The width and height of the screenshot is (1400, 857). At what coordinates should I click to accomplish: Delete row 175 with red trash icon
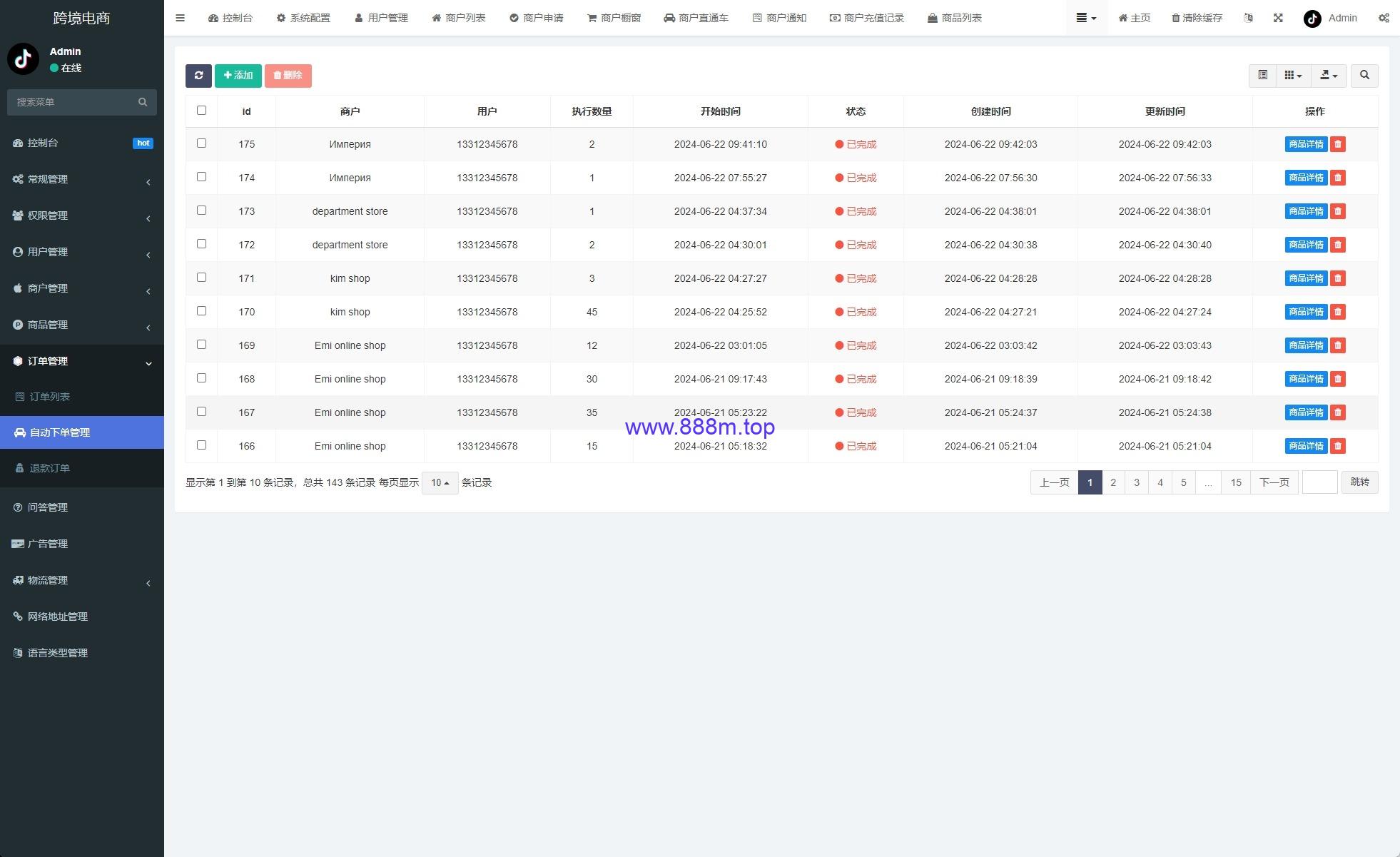(1338, 144)
